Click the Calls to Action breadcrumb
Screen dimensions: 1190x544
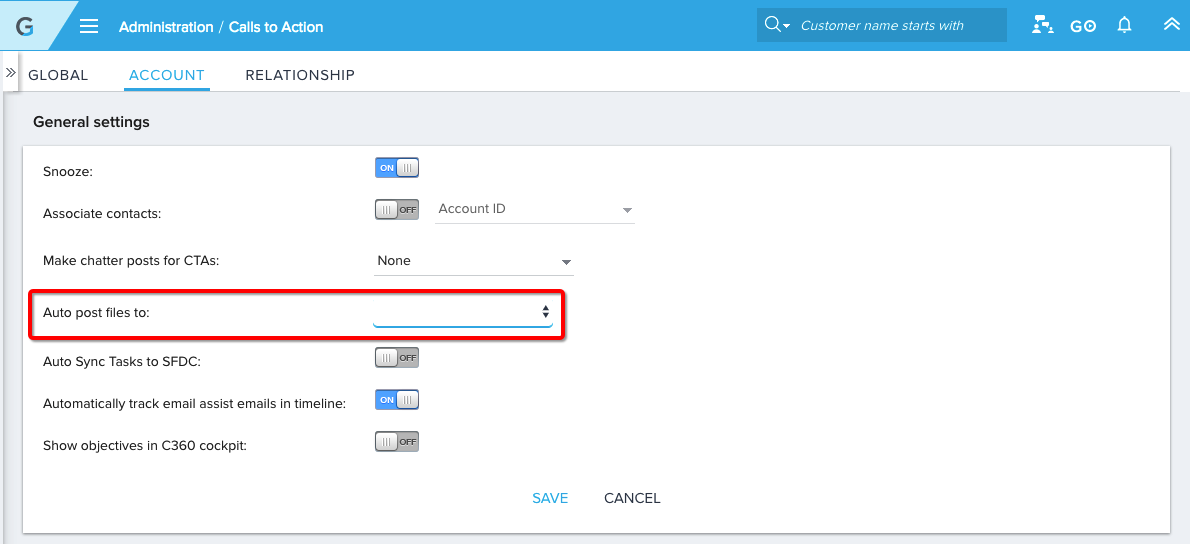pos(276,27)
